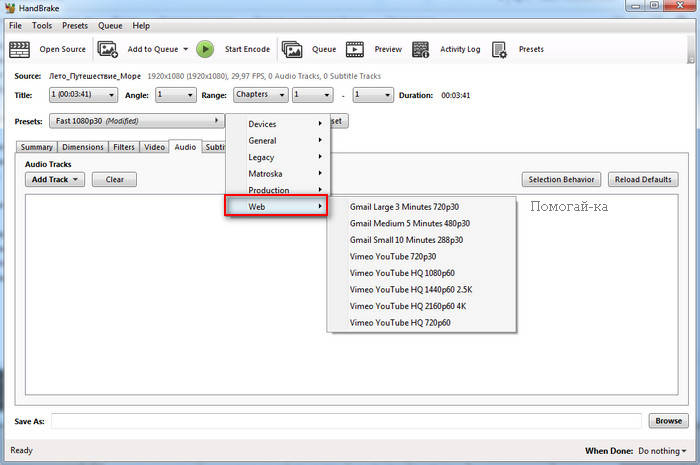The image size is (700, 465).
Task: Open the Angle dropdown
Action: click(x=176, y=95)
